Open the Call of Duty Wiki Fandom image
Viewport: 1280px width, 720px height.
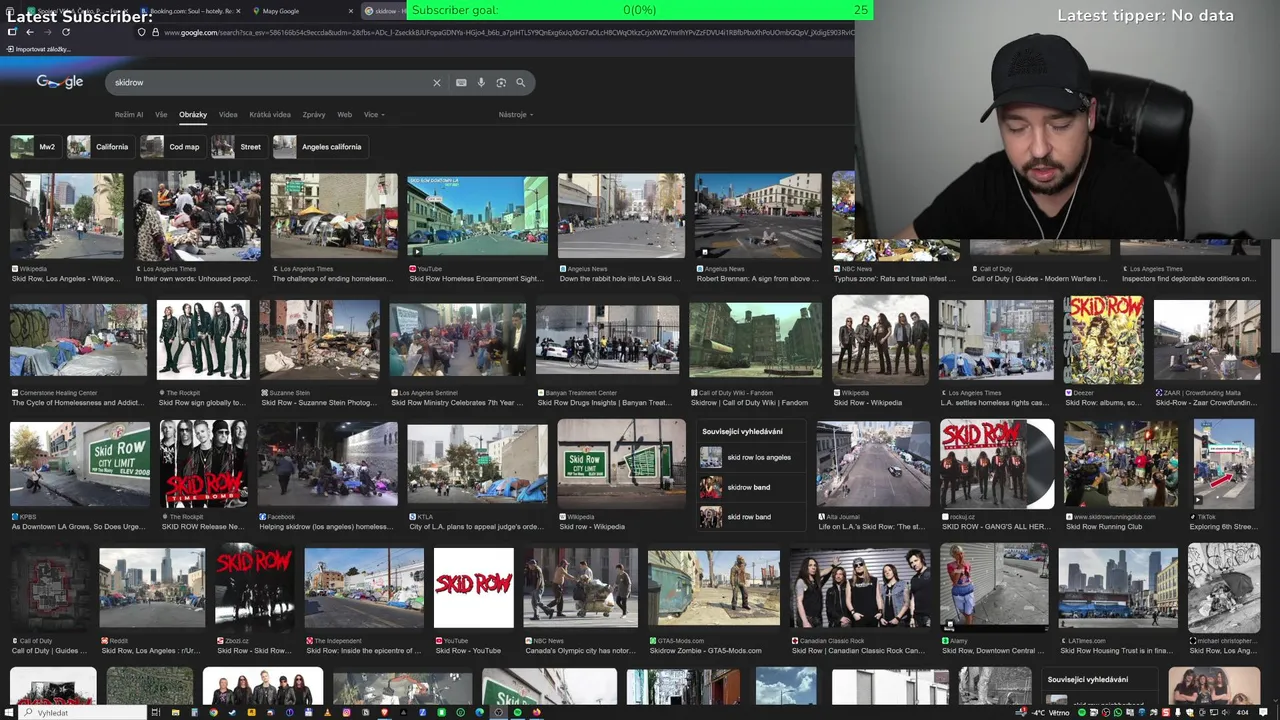click(x=755, y=340)
